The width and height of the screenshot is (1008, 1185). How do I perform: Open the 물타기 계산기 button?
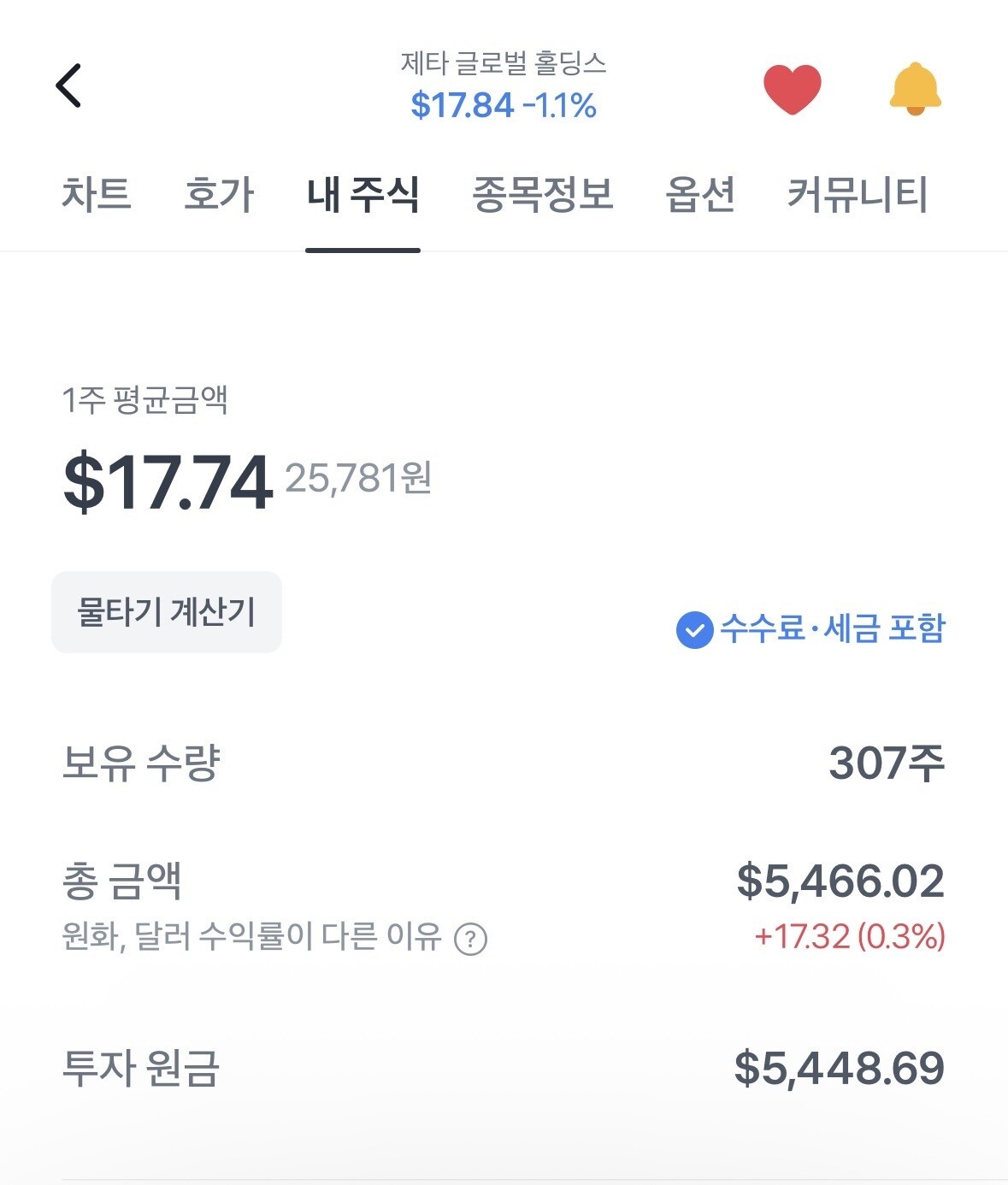tap(167, 612)
